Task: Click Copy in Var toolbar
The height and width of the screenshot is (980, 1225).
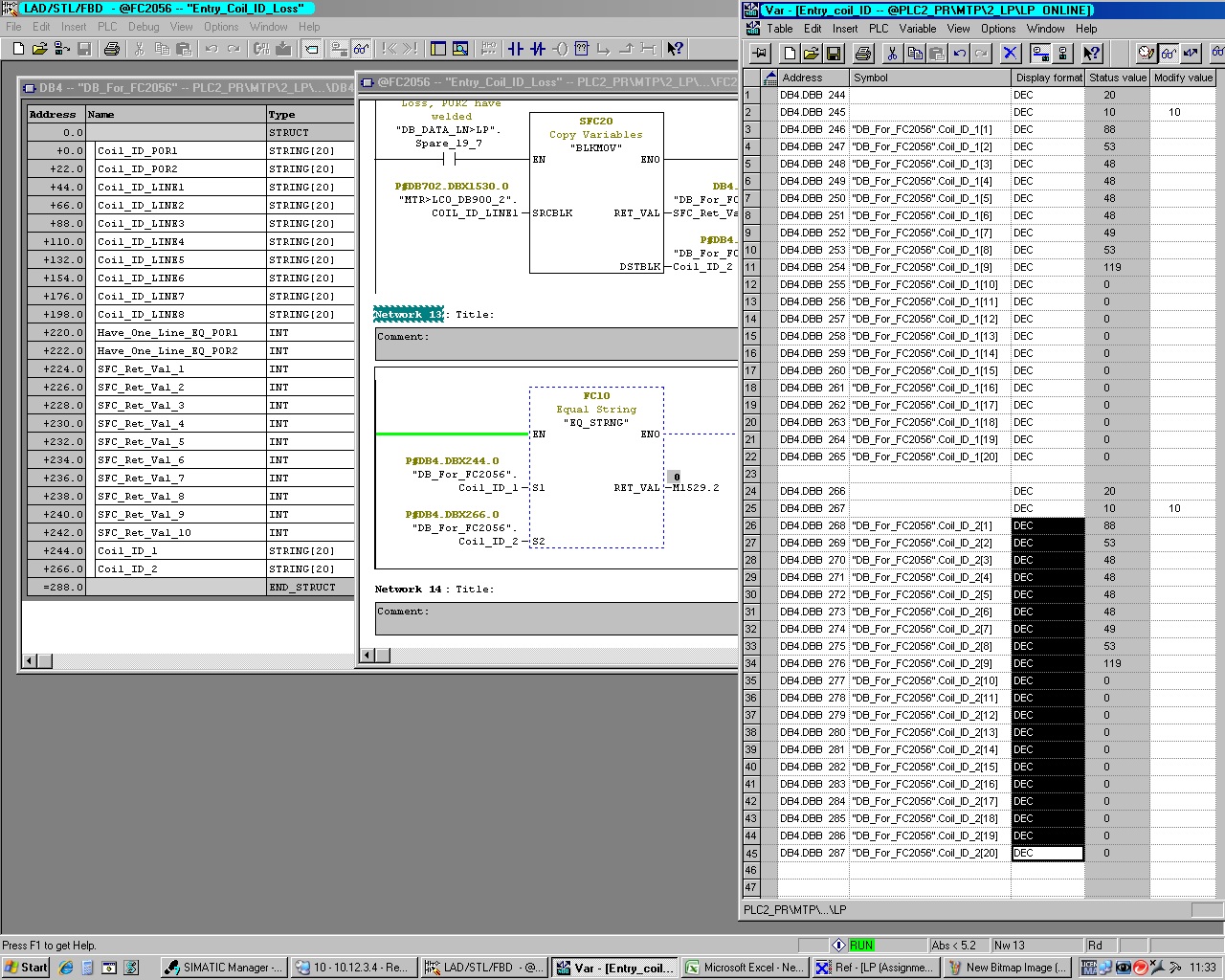Action: coord(915,53)
